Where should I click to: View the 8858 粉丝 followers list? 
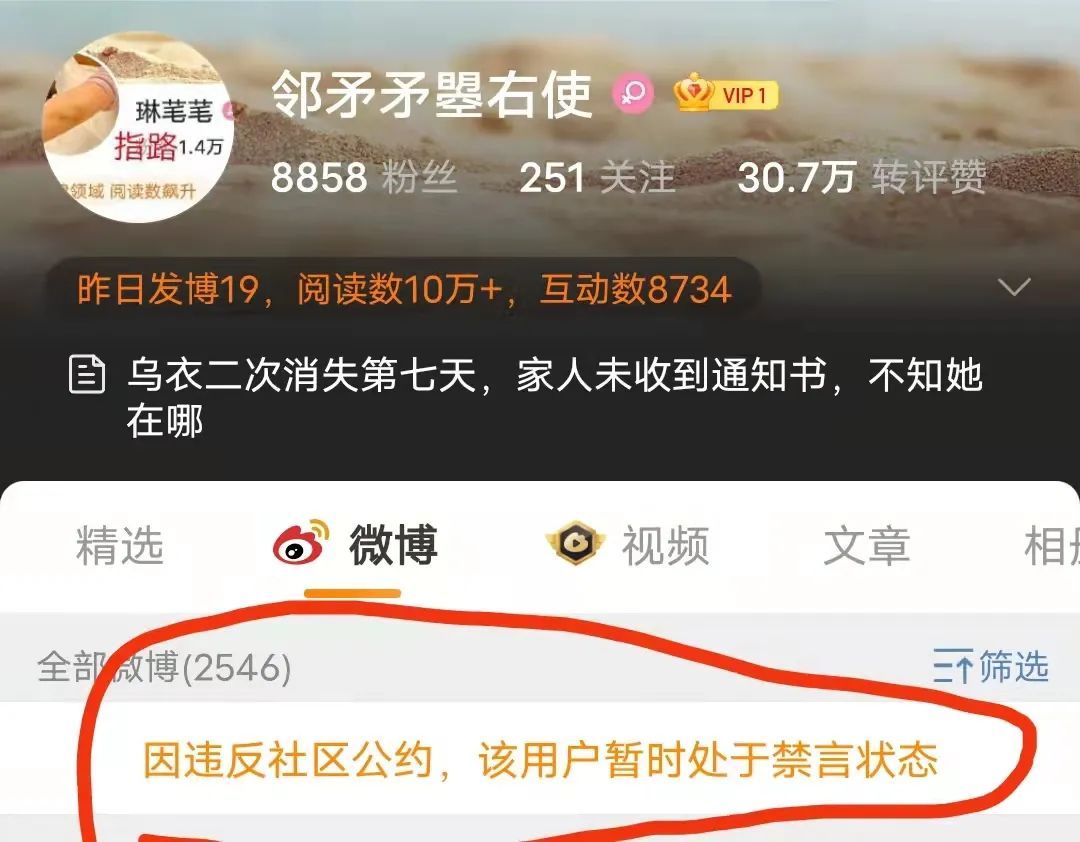point(364,177)
